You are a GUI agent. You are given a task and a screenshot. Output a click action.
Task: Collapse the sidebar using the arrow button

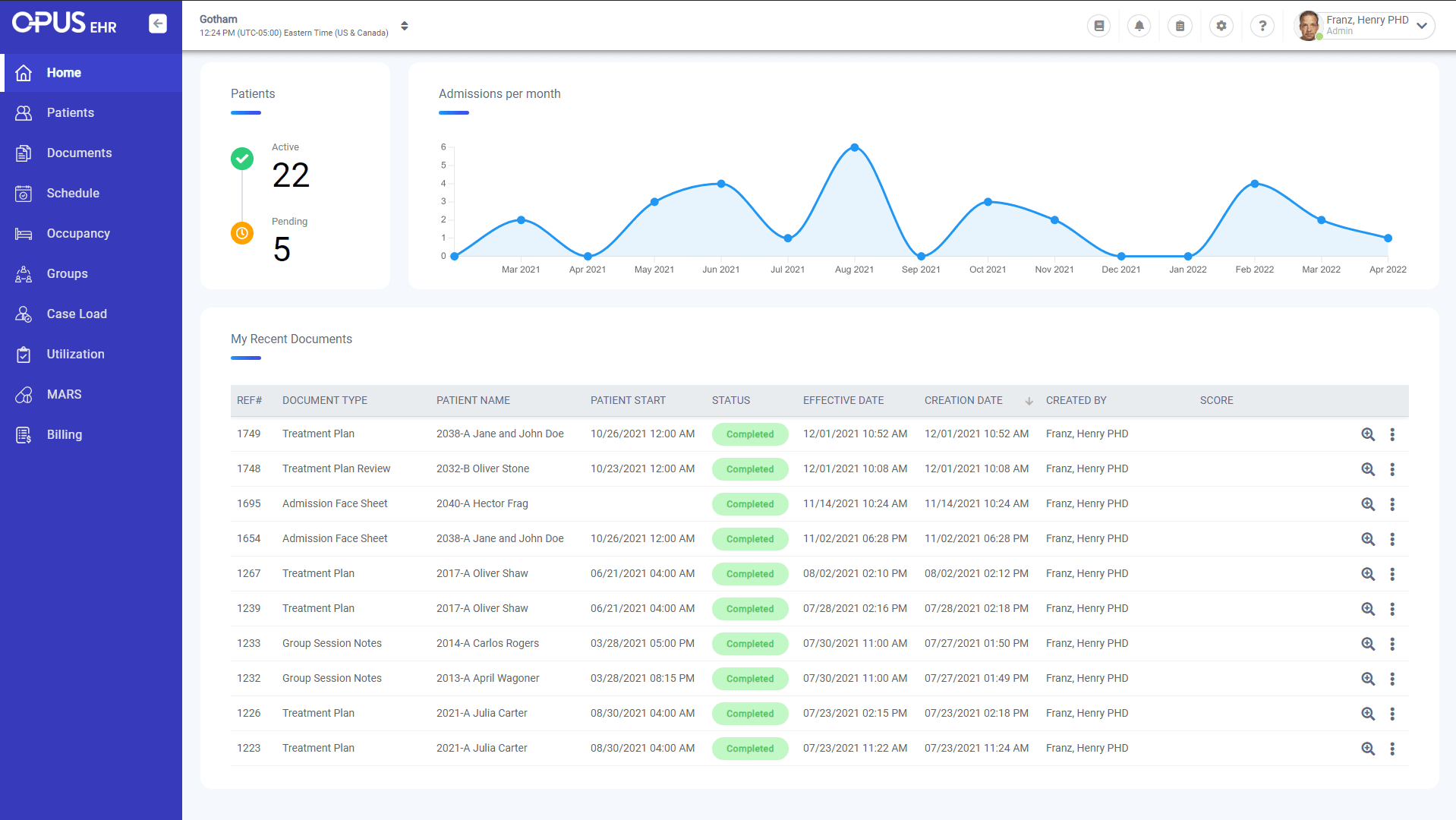[x=158, y=23]
